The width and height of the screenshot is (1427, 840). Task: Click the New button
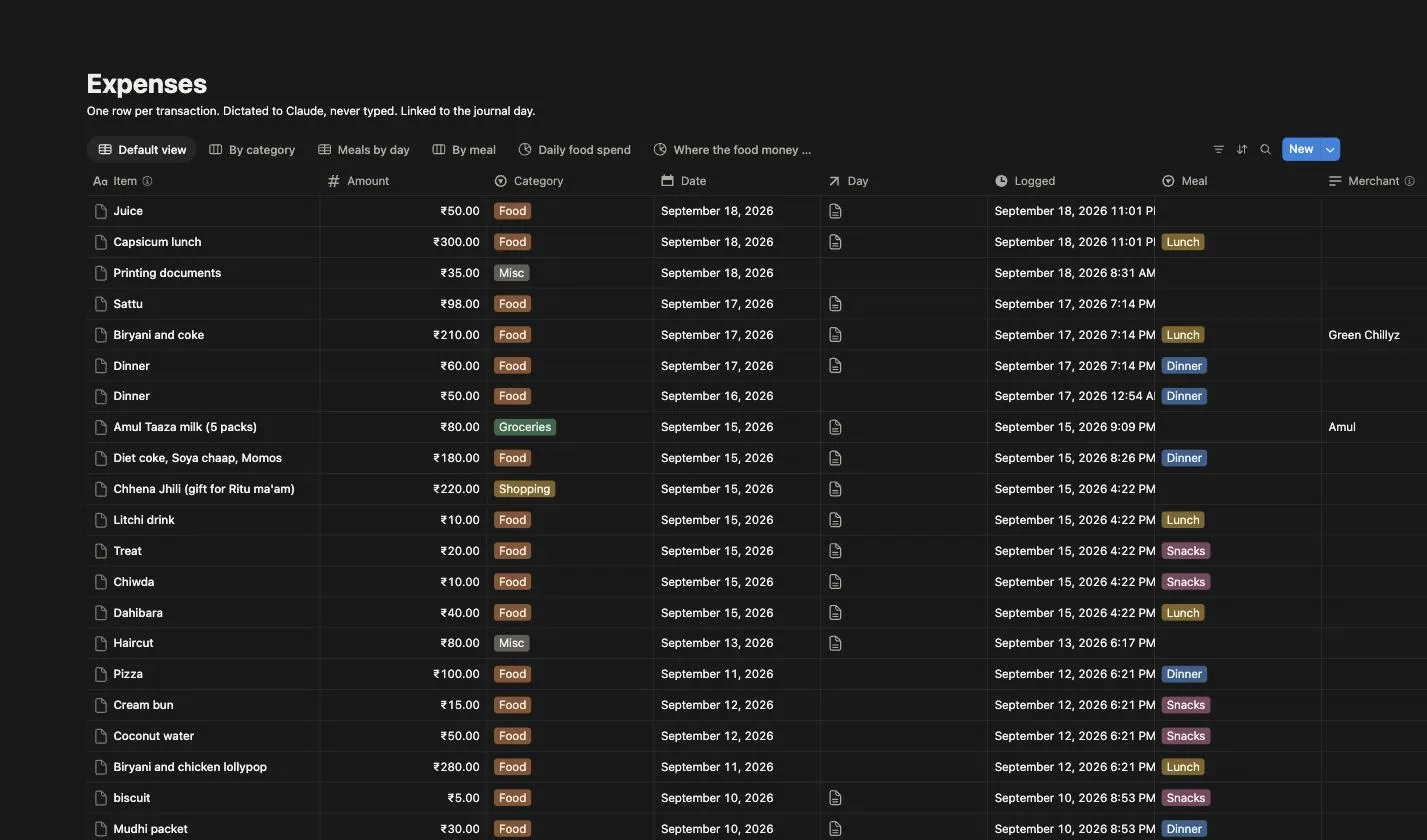[x=1301, y=149]
